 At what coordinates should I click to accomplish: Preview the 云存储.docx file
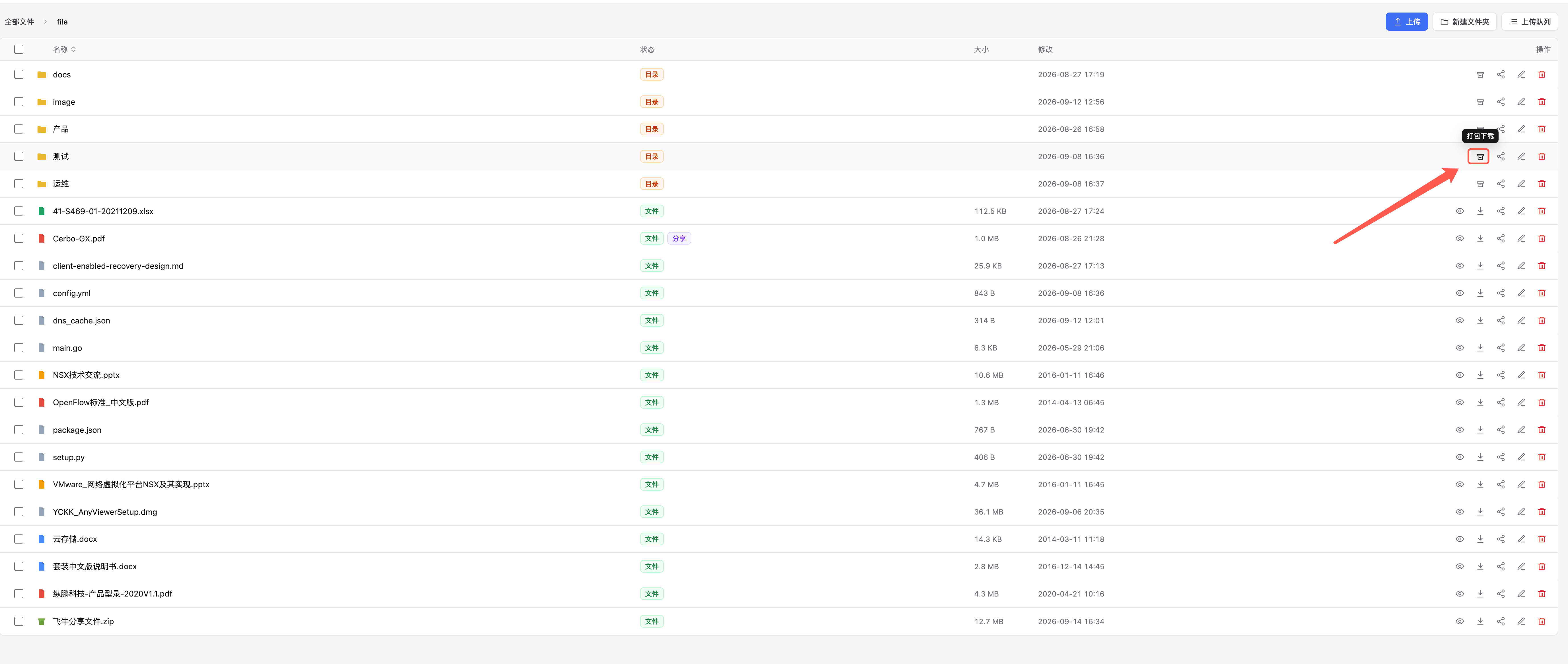pos(1460,539)
